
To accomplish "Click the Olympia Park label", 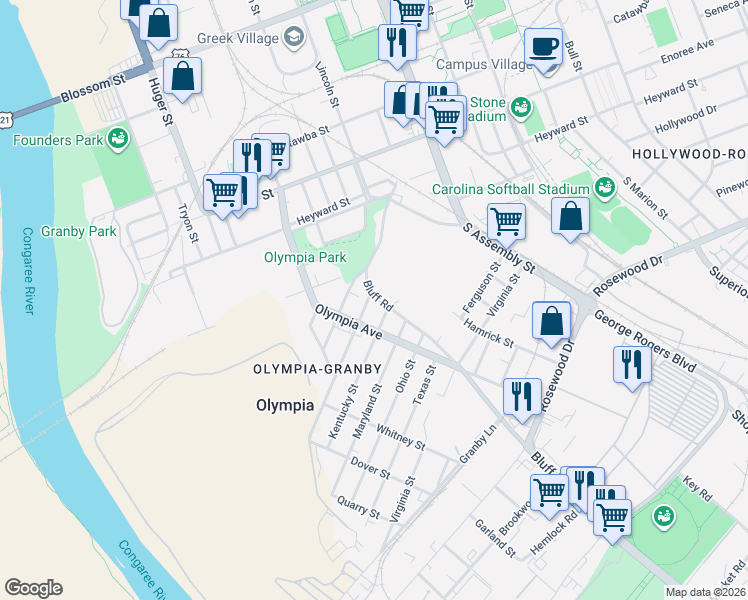I will [x=305, y=258].
